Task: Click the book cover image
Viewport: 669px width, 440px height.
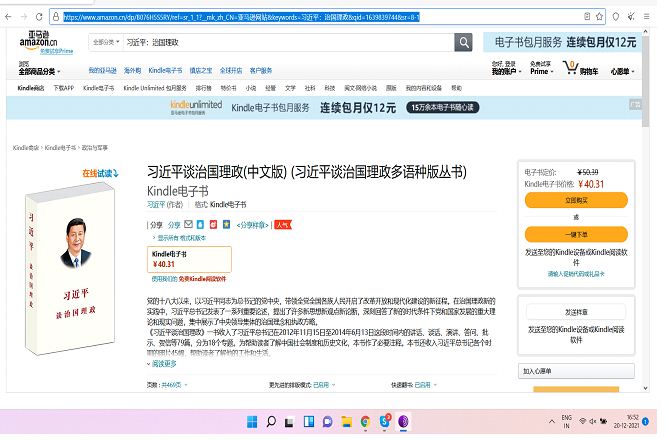Action: point(70,268)
